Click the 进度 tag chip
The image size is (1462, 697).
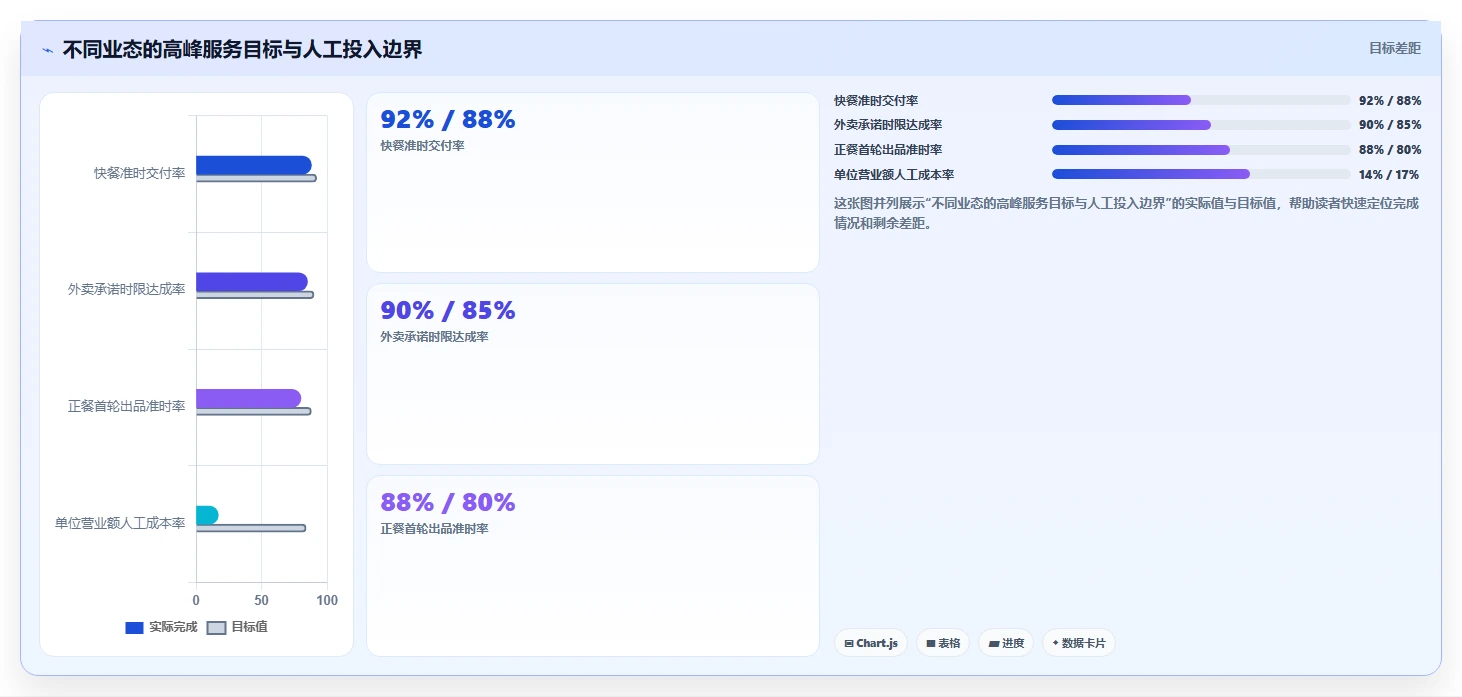1006,643
